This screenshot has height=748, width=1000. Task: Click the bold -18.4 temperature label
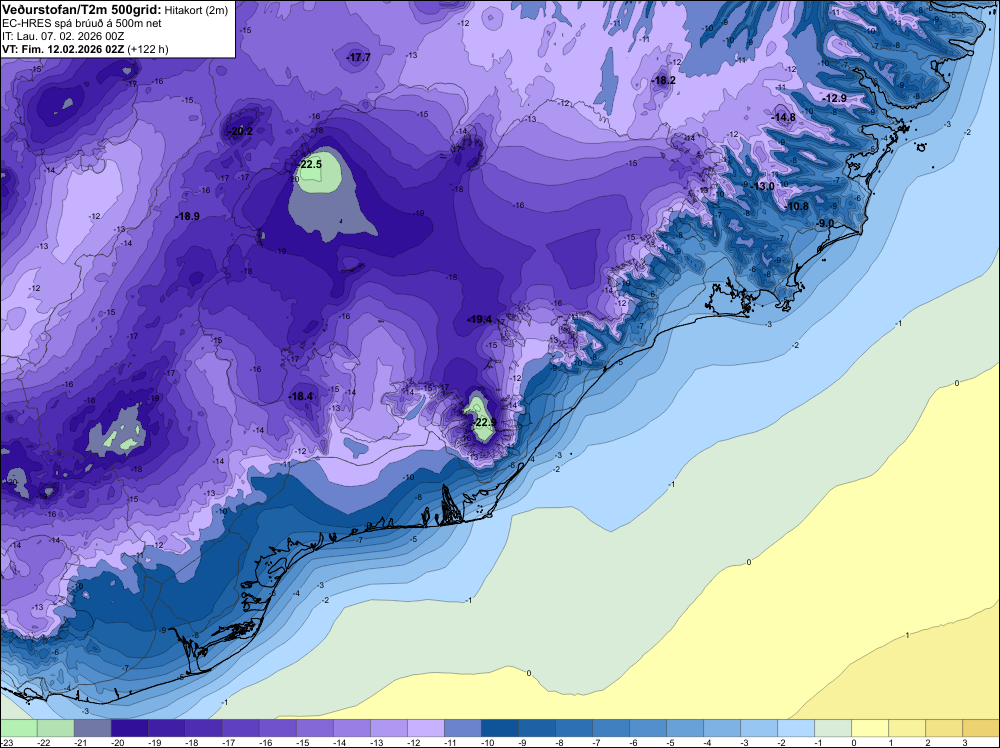(x=300, y=396)
